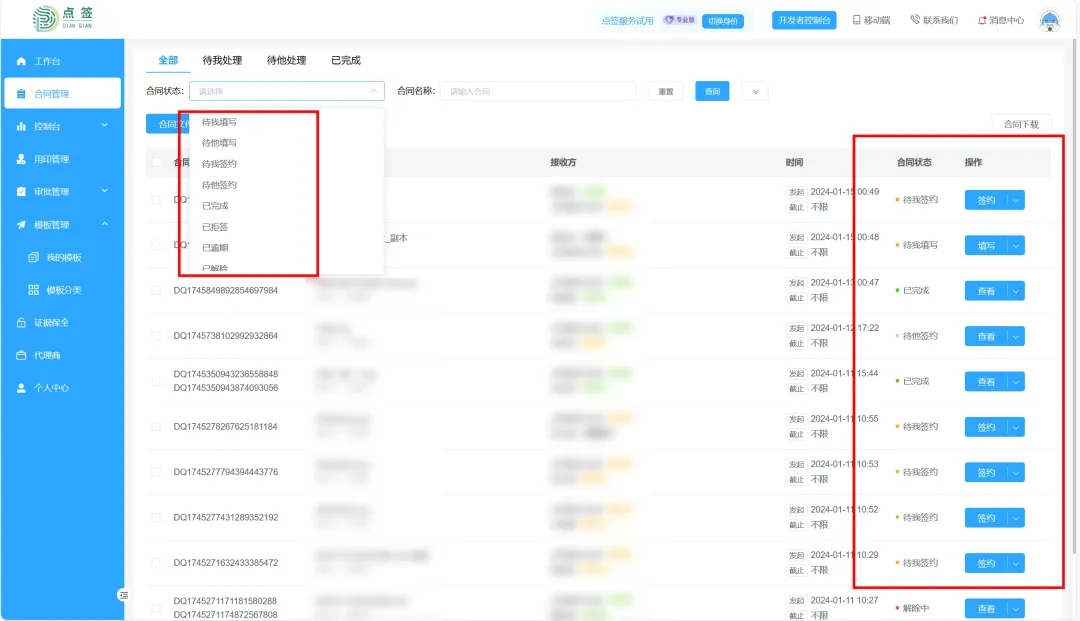Click 签约 button for the 10:53 row
Screen dimensions: 1080x621
(x=986, y=473)
